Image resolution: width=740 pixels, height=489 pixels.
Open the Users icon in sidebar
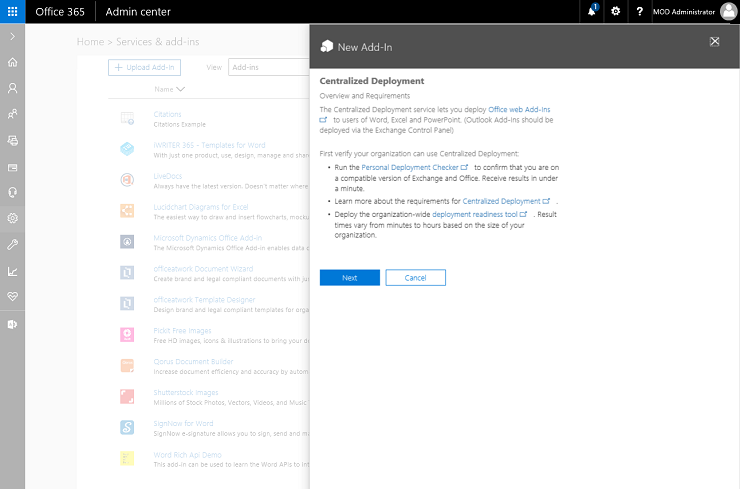tap(12, 88)
